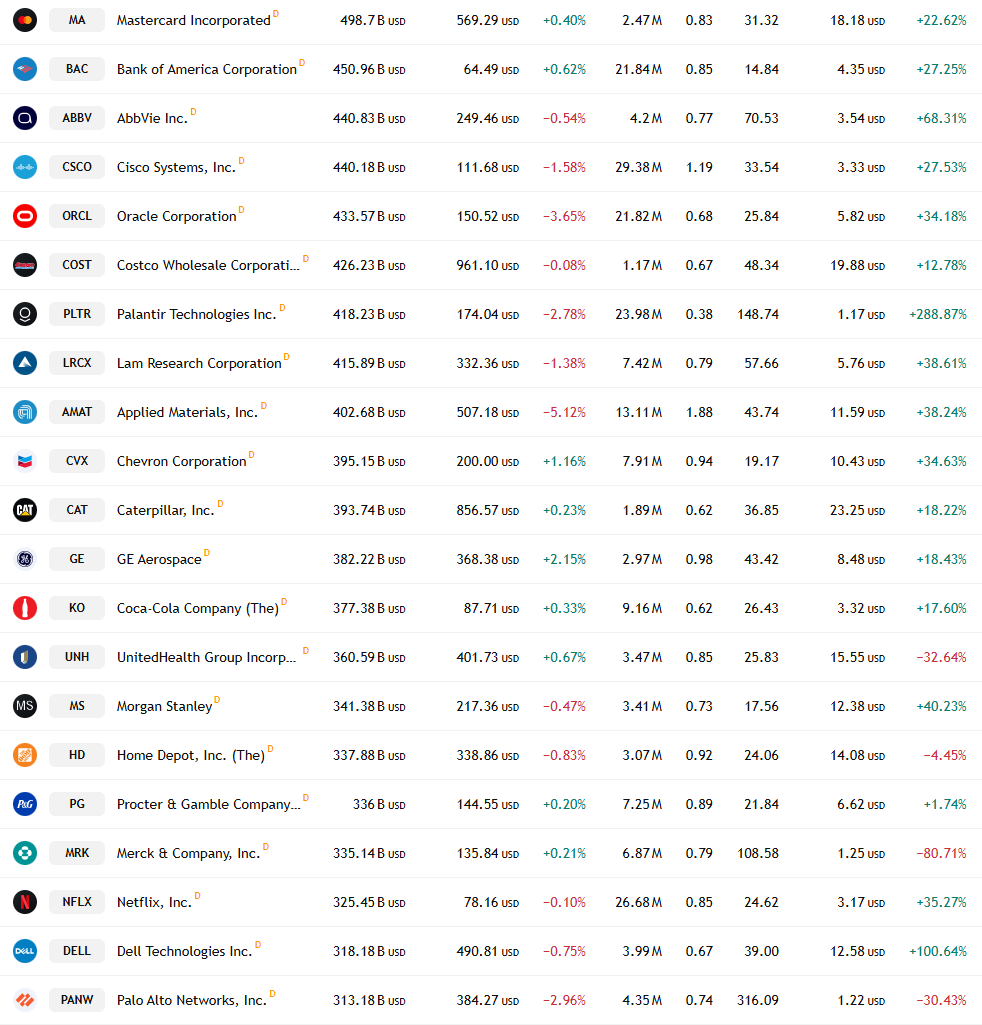The width and height of the screenshot is (982, 1025).
Task: Open Dell Technologies Inc. link
Action: [184, 952]
